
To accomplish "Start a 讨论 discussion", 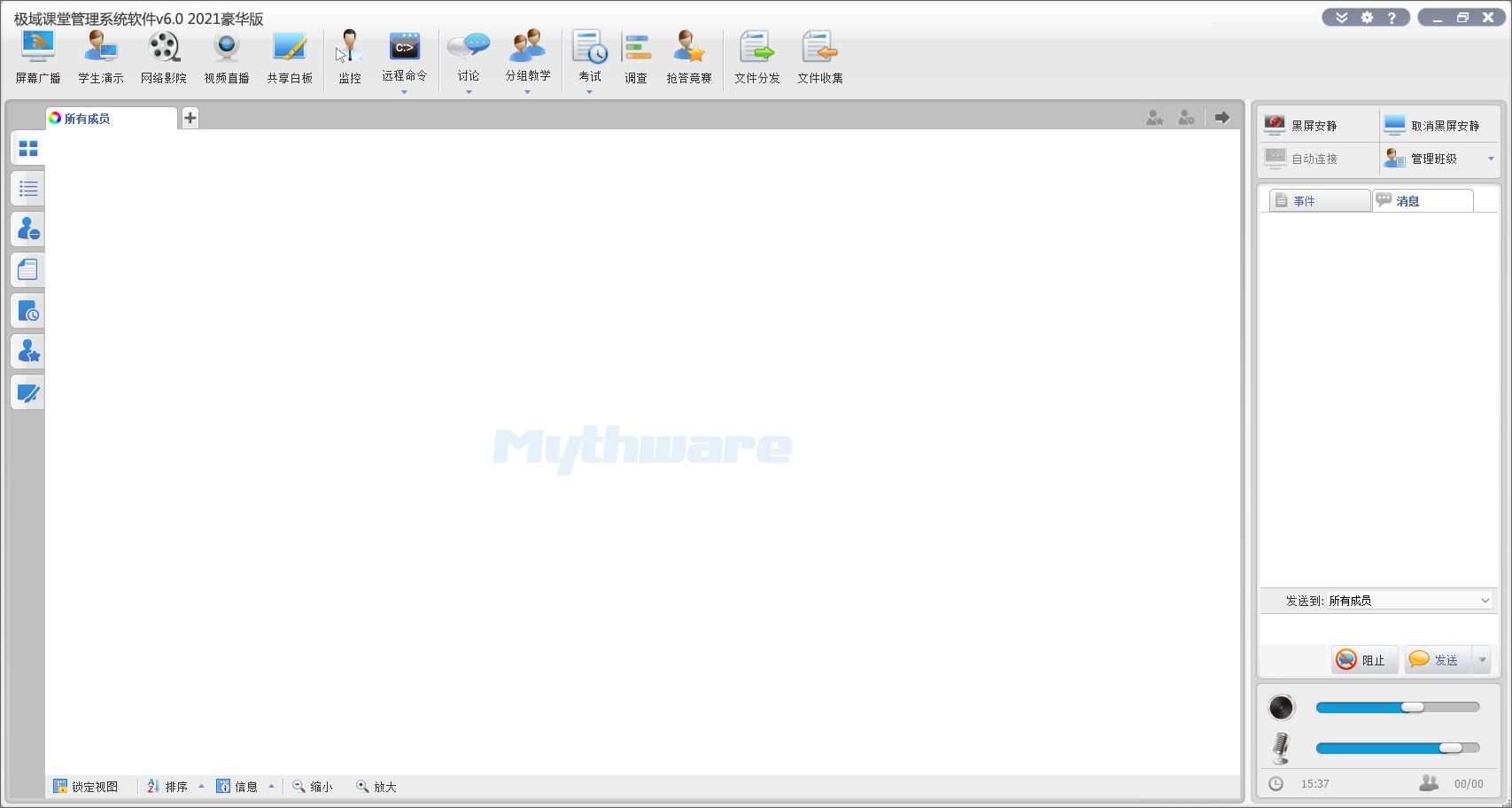I will 469,55.
